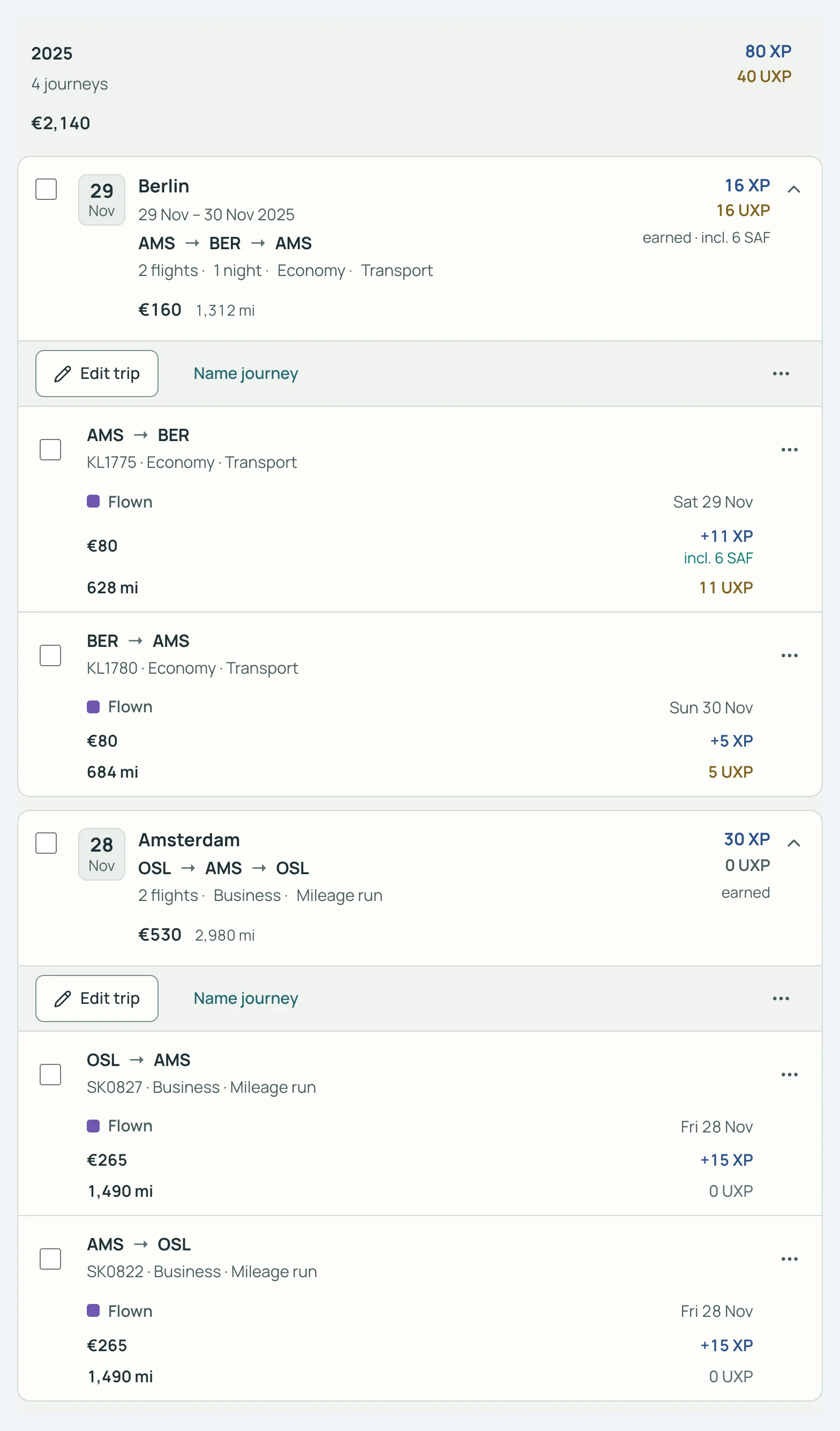Edit the Amsterdam trip
This screenshot has height=1431, width=840.
(97, 998)
